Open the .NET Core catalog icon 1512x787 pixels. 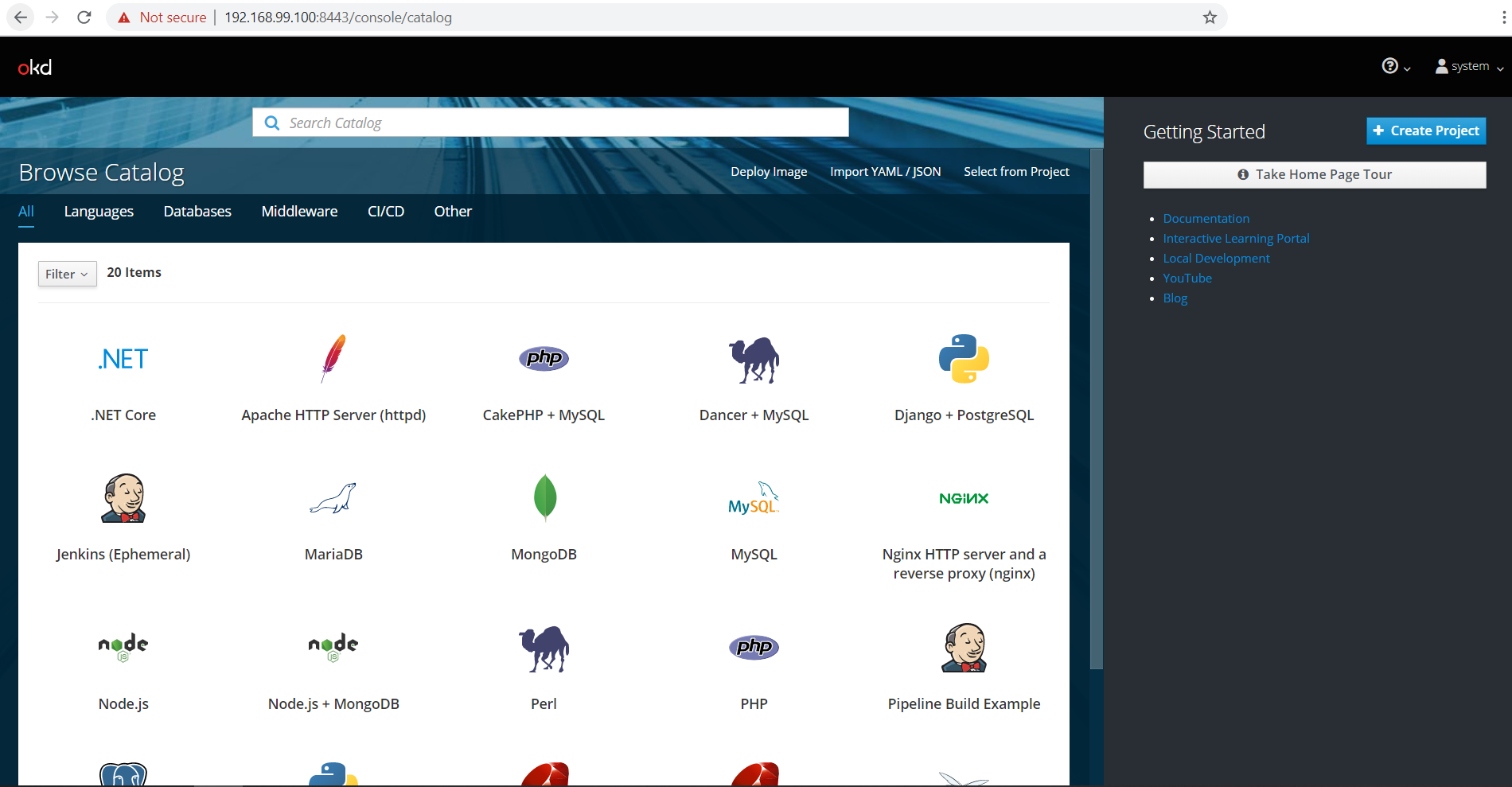[123, 359]
